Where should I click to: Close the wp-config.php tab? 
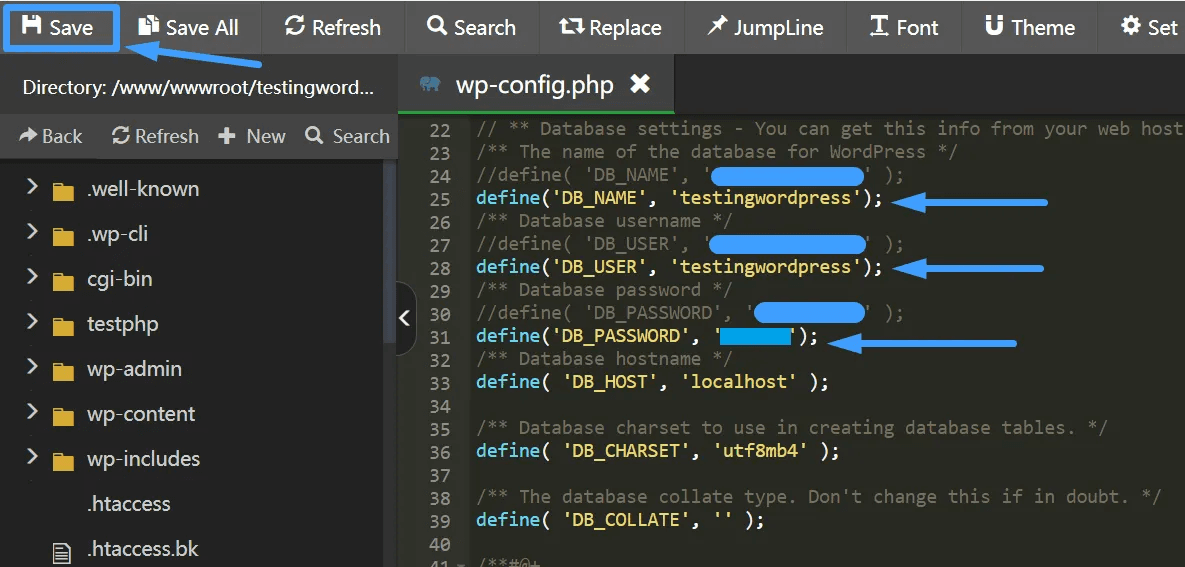640,84
